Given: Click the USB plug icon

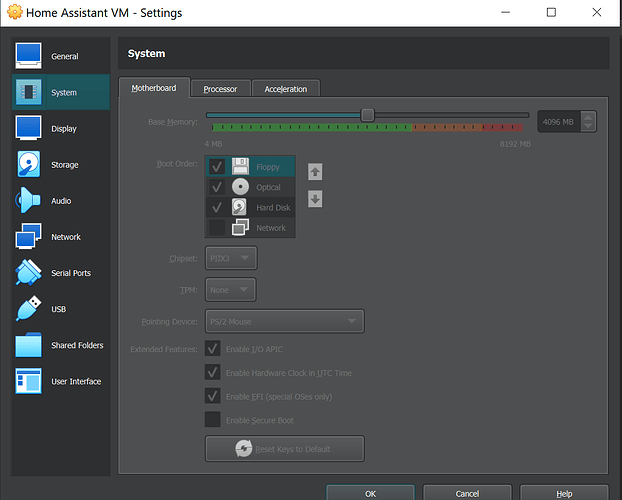Looking at the screenshot, I should tap(29, 308).
